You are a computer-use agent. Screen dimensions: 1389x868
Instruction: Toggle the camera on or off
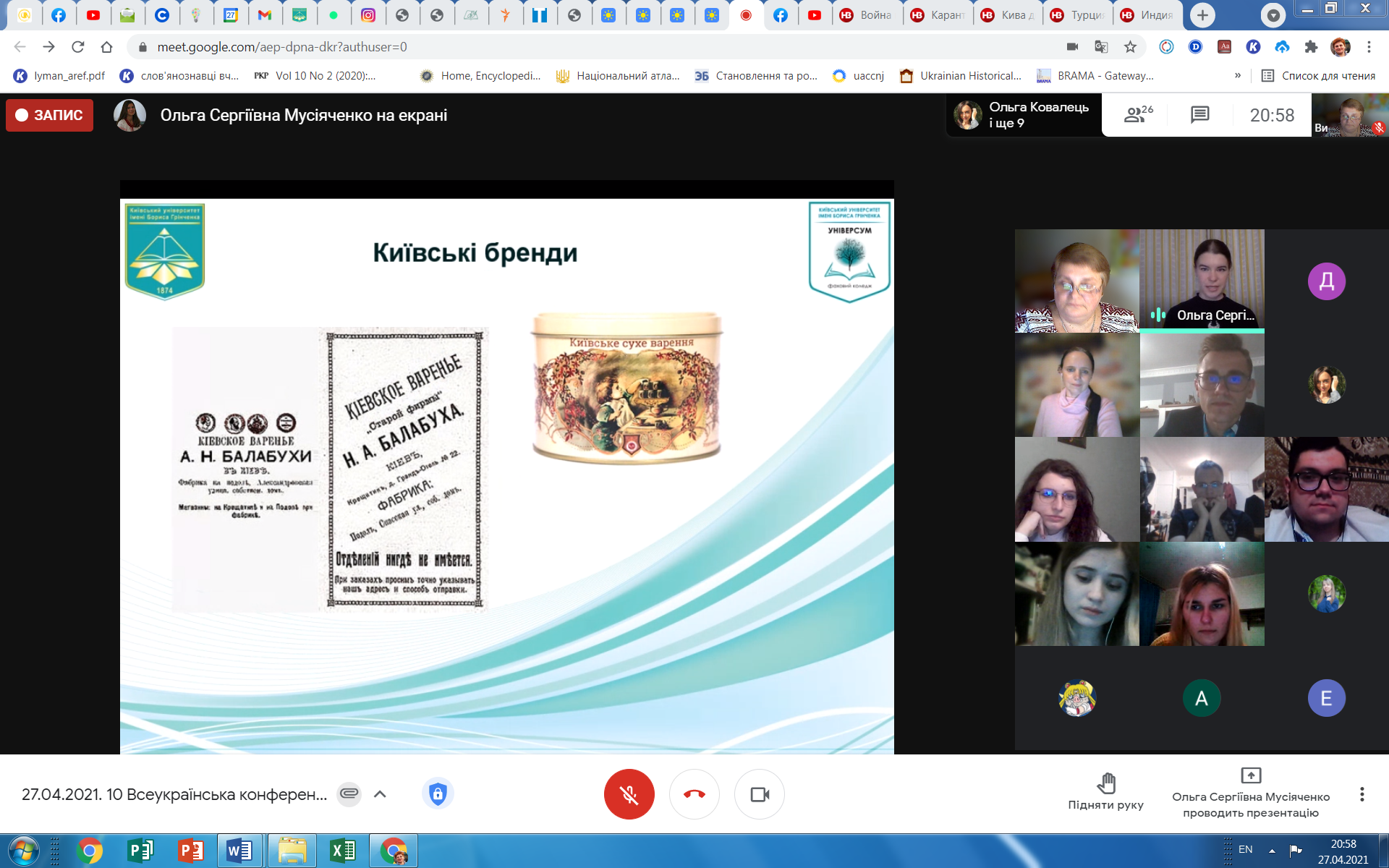[x=759, y=794]
